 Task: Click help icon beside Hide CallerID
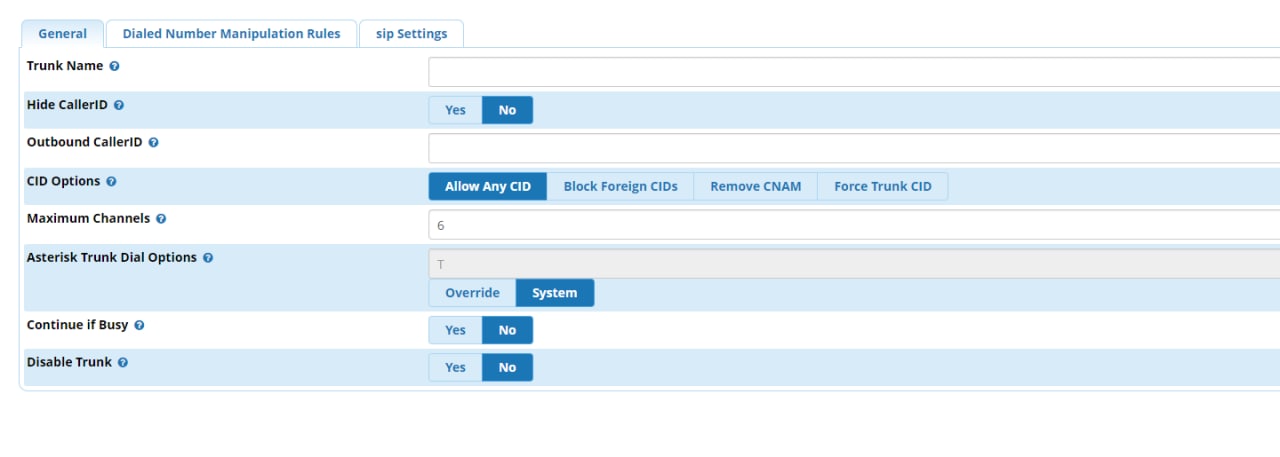(119, 105)
